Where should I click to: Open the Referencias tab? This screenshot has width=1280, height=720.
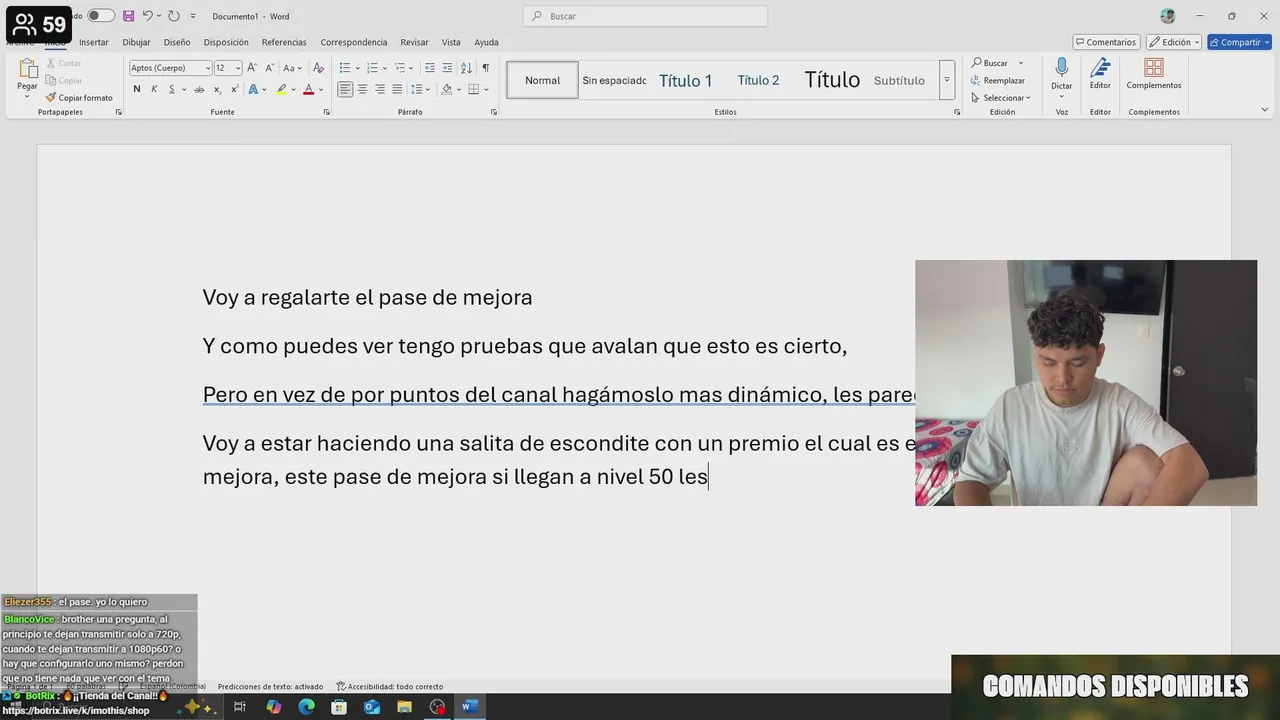point(284,42)
